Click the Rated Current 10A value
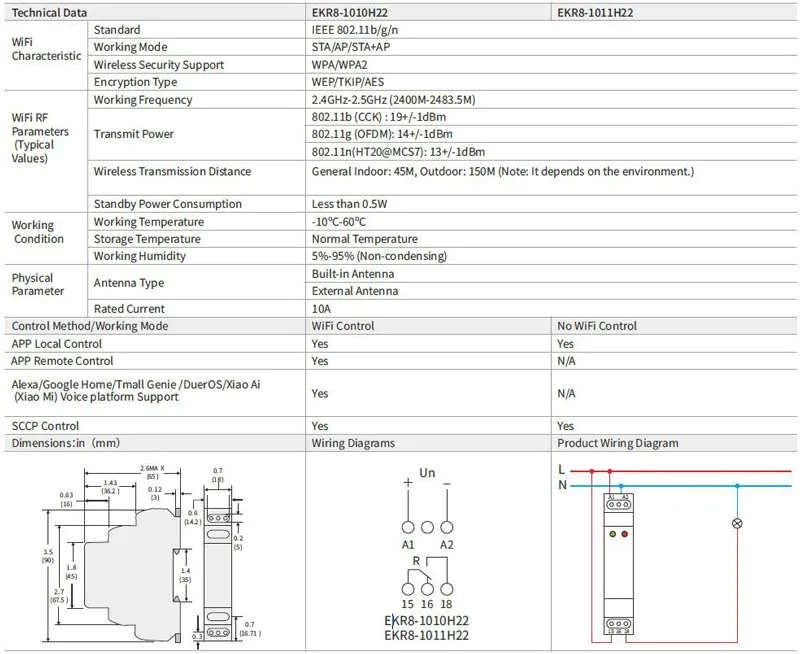 tap(321, 309)
